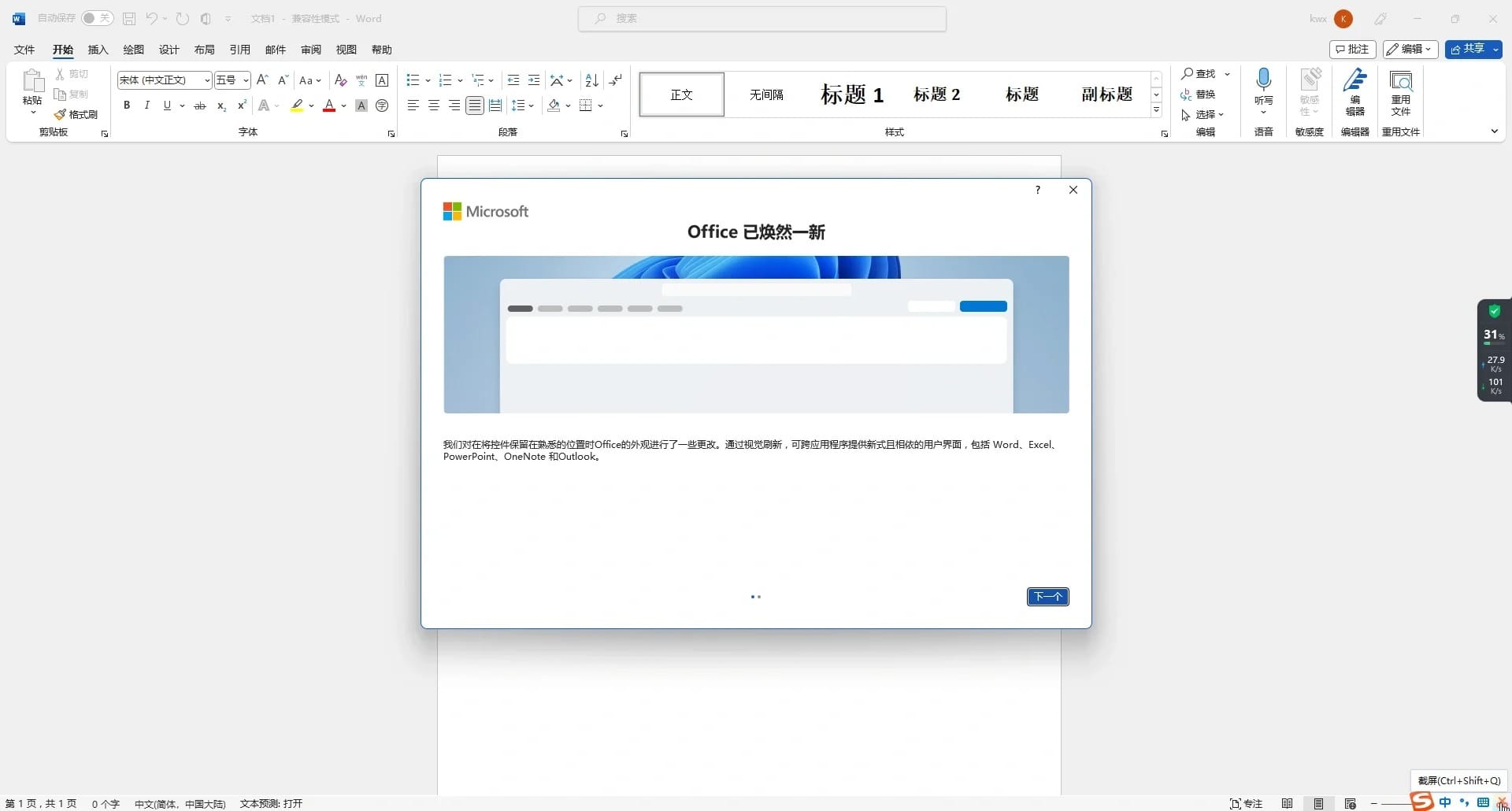1512x811 pixels.
Task: Click the 下一个 button in dialog
Action: coord(1047,597)
